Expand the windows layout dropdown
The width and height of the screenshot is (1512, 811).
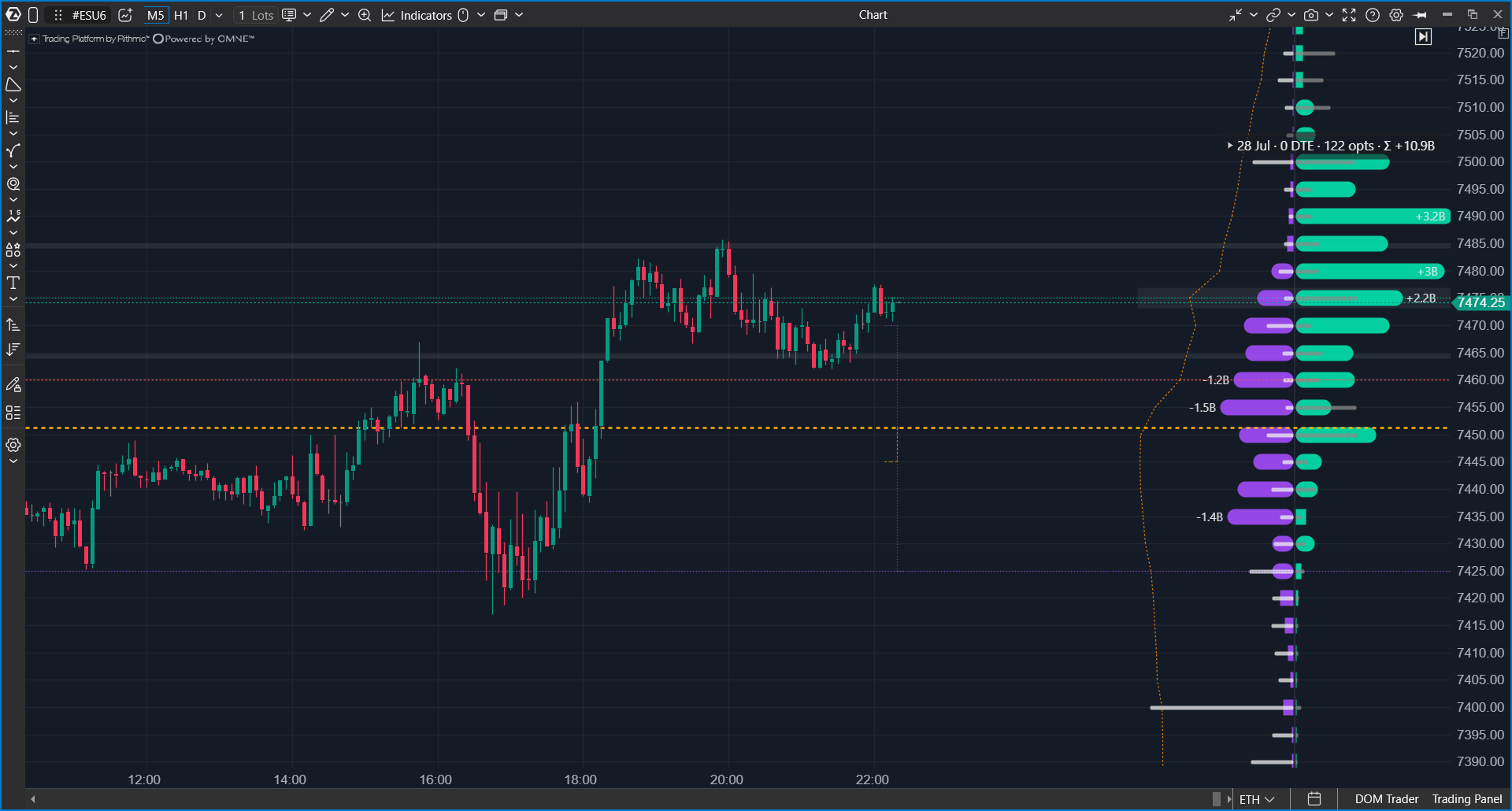[x=519, y=15]
